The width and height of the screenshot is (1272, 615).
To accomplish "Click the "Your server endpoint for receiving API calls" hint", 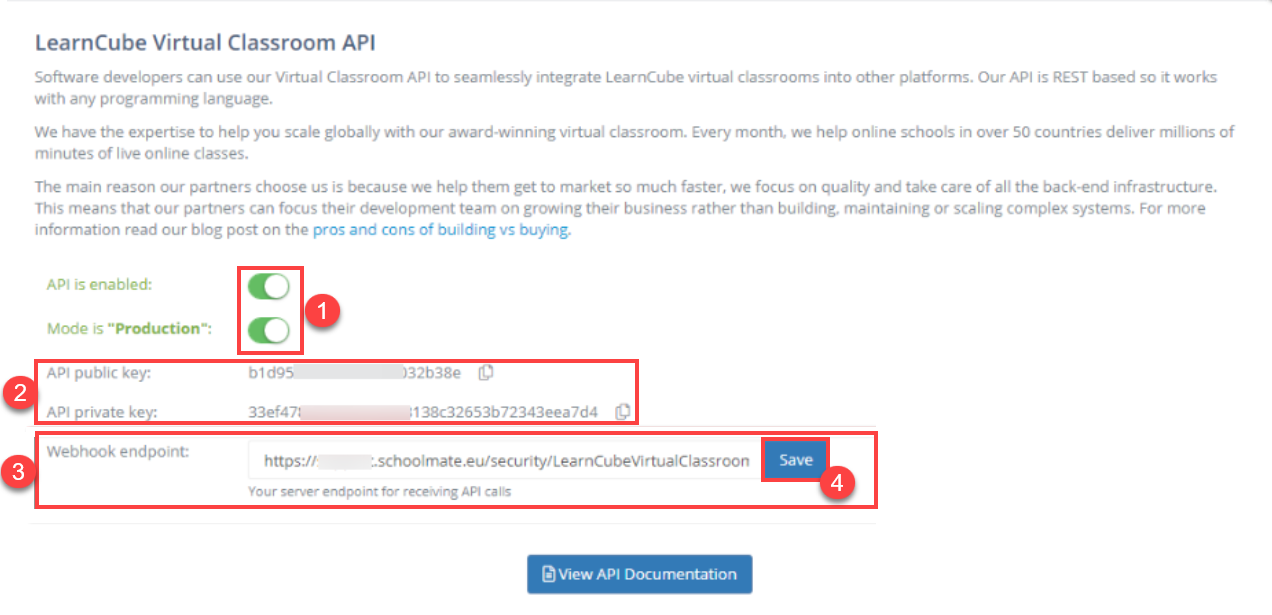I will tap(380, 491).
